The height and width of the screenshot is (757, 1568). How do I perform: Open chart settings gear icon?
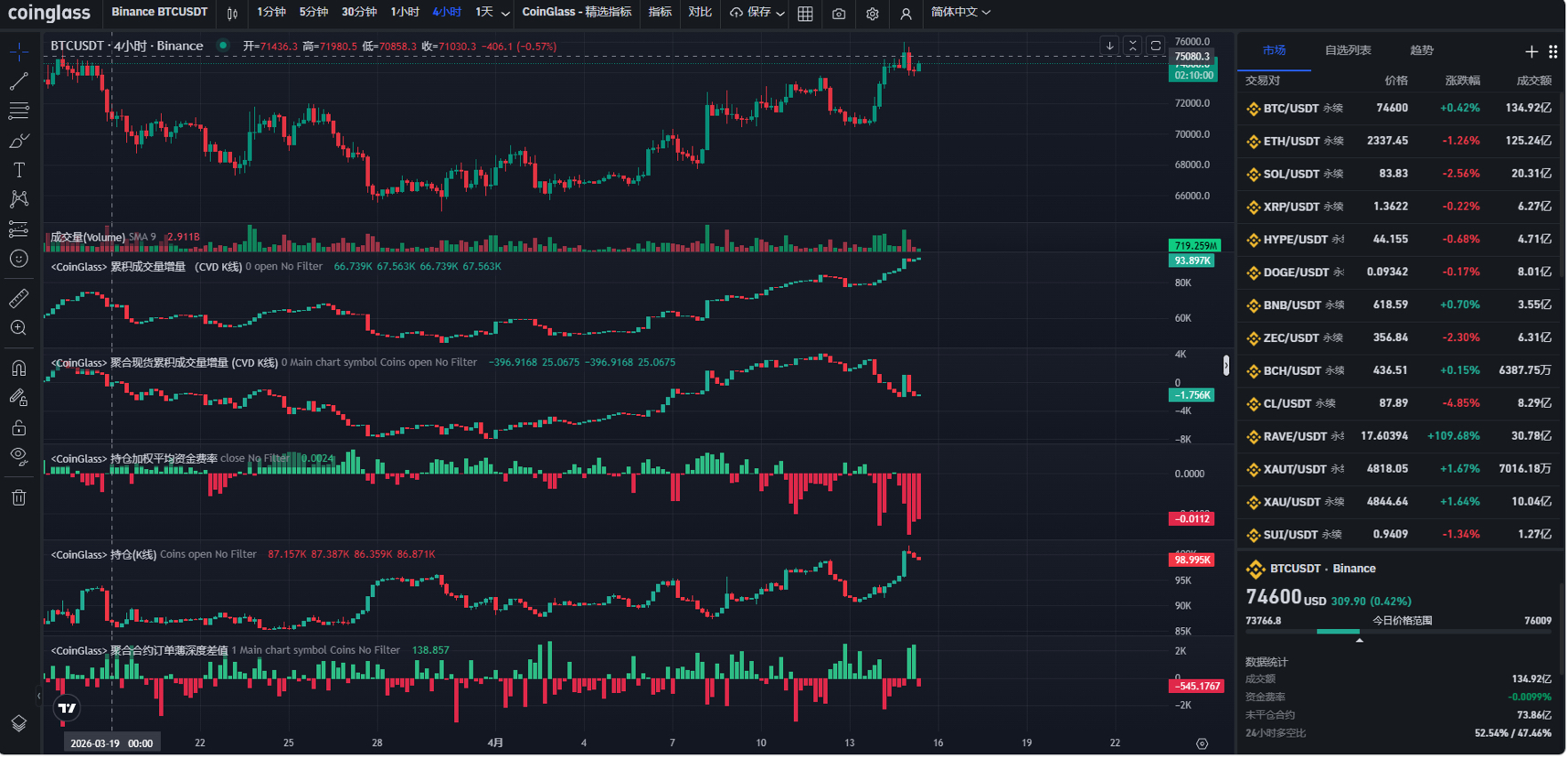click(x=873, y=14)
